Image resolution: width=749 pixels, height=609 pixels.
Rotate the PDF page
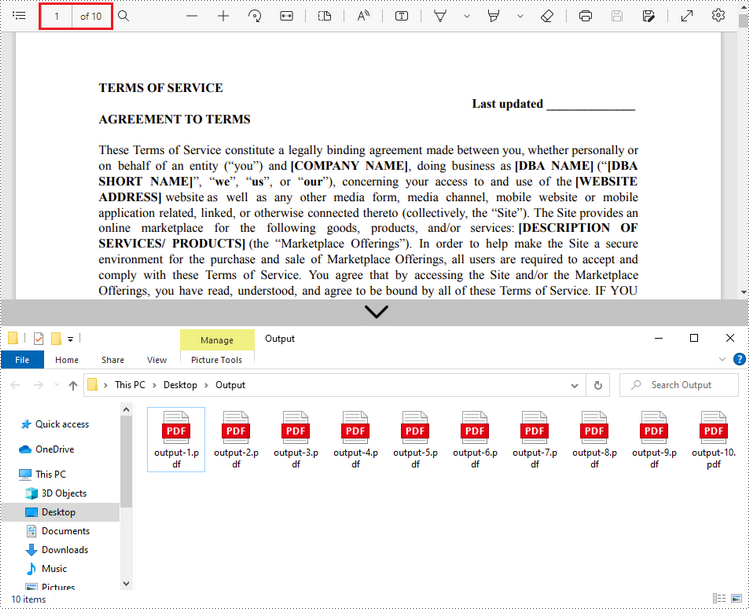pos(255,16)
